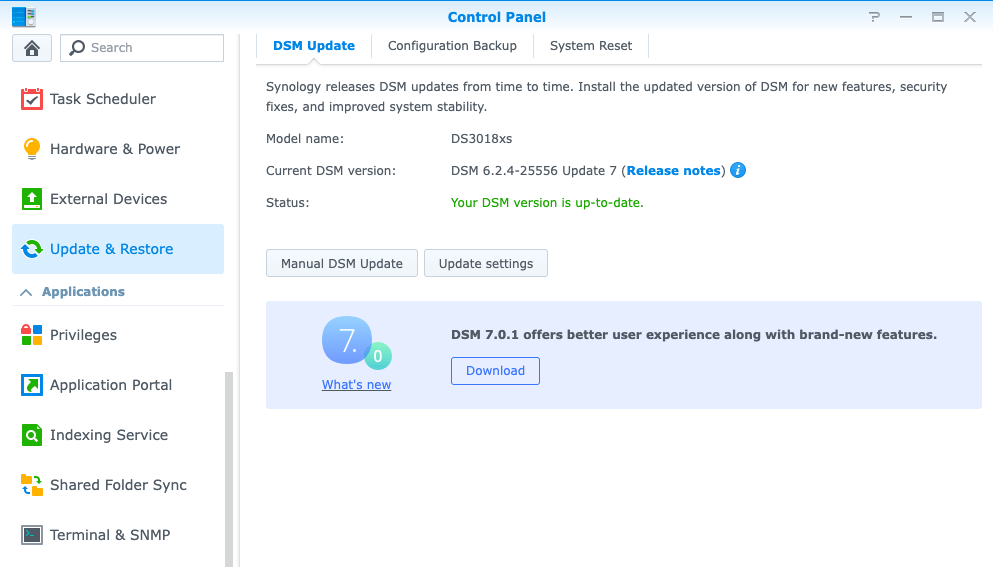The width and height of the screenshot is (993, 567).
Task: Select Hardware & Power in the sidebar
Action: [118, 149]
